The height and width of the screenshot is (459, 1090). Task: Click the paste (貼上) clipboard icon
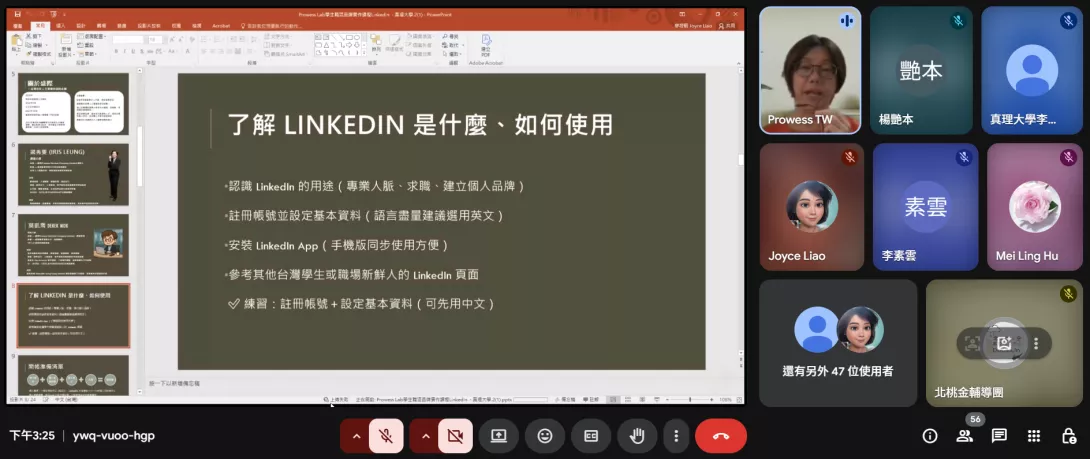(x=16, y=42)
